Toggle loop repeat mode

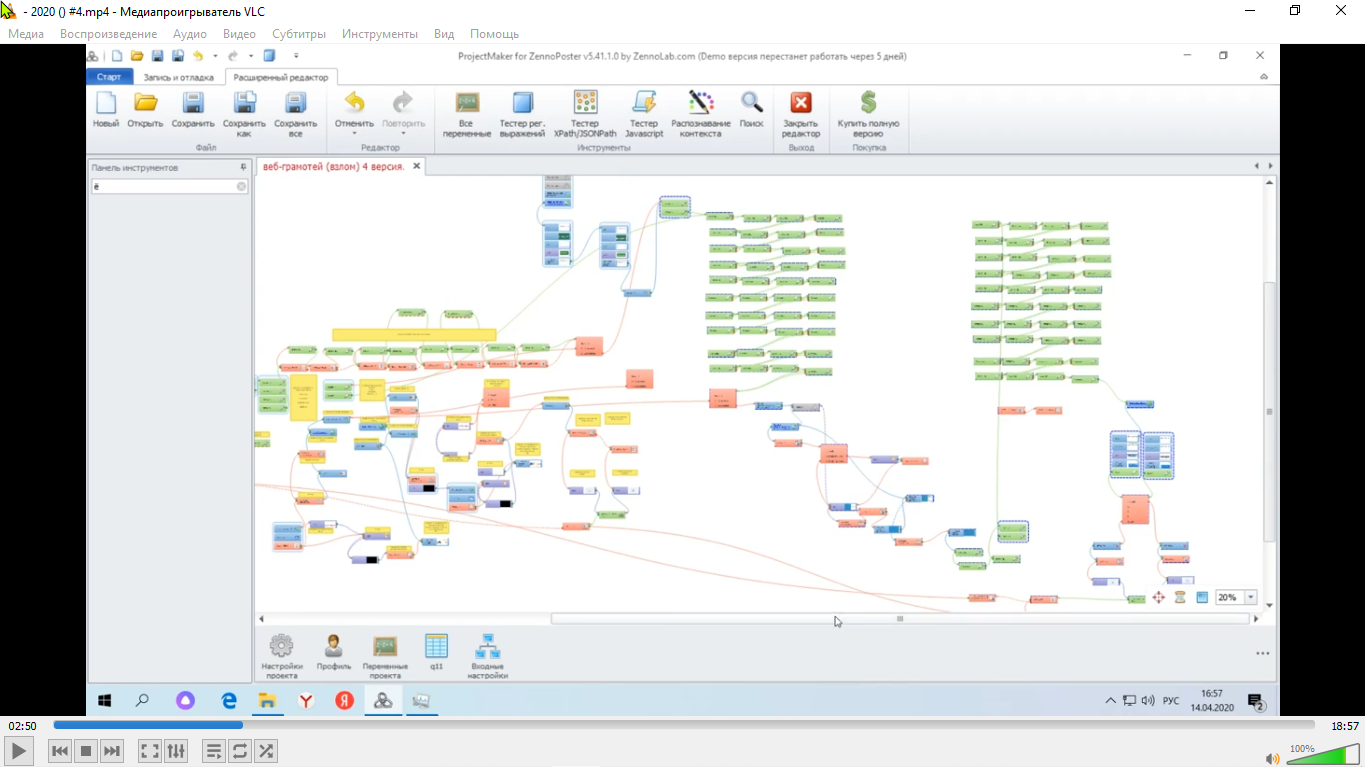[240, 751]
